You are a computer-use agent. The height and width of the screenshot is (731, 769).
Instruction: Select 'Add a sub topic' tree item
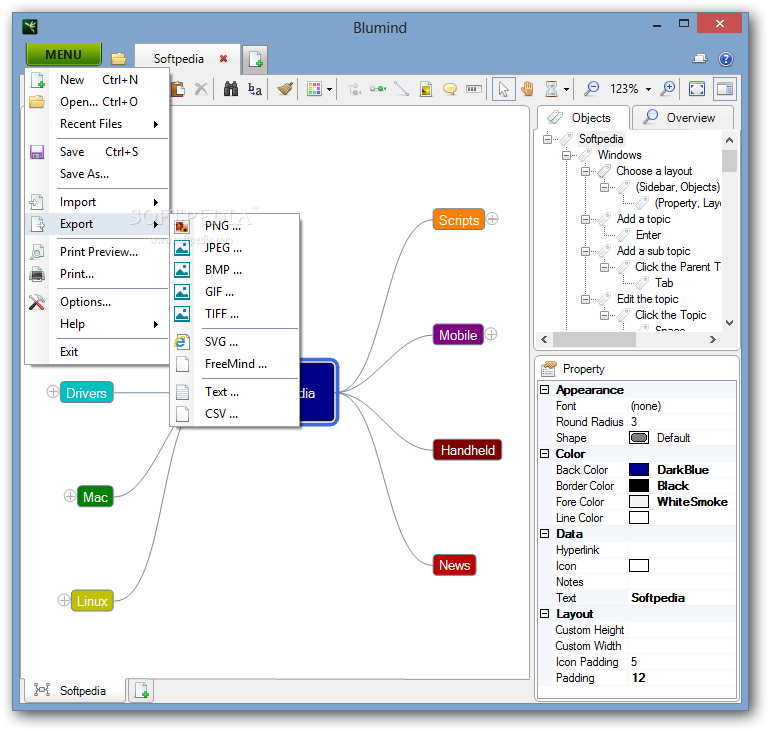pyautogui.click(x=653, y=251)
